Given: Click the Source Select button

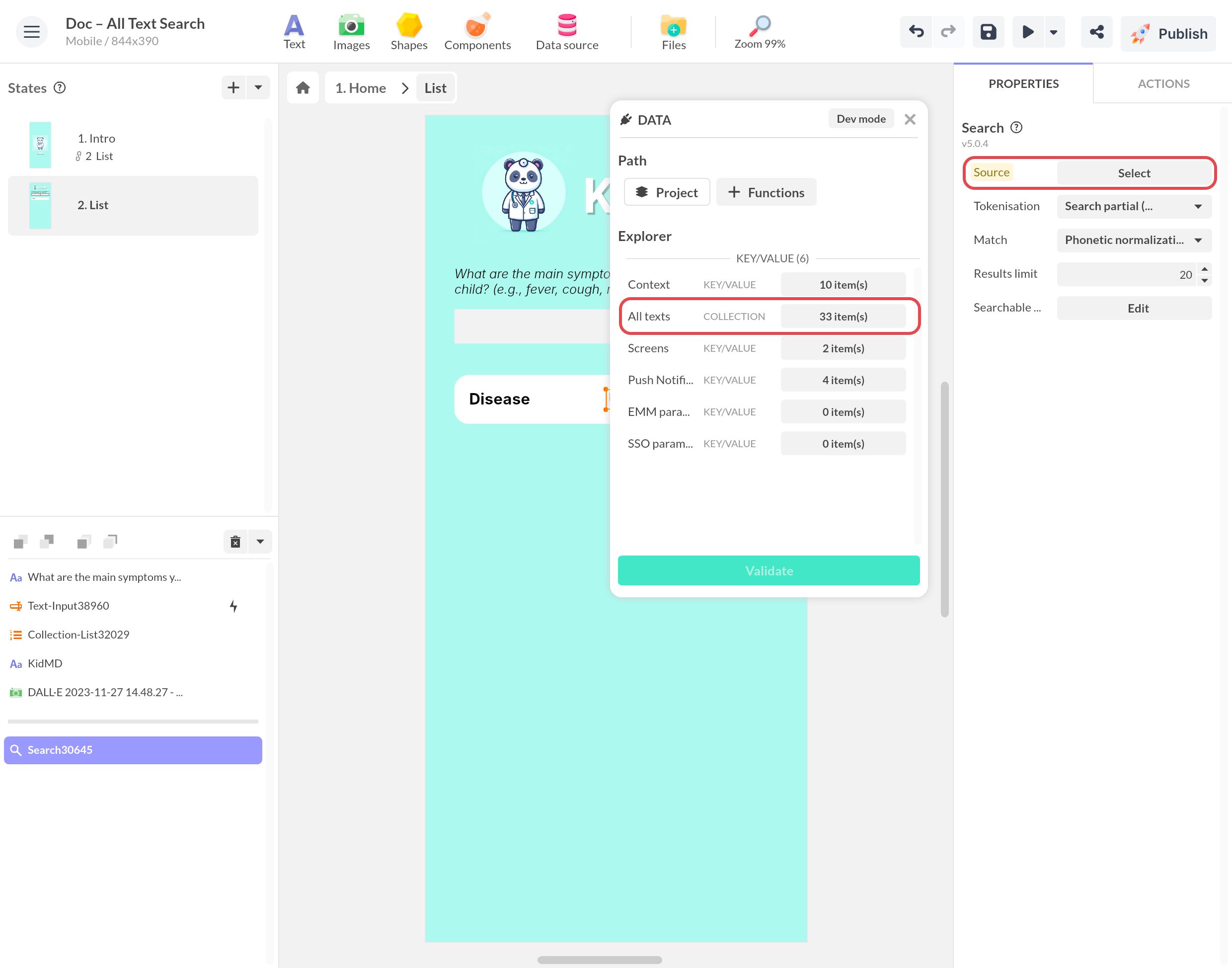Looking at the screenshot, I should 1134,173.
